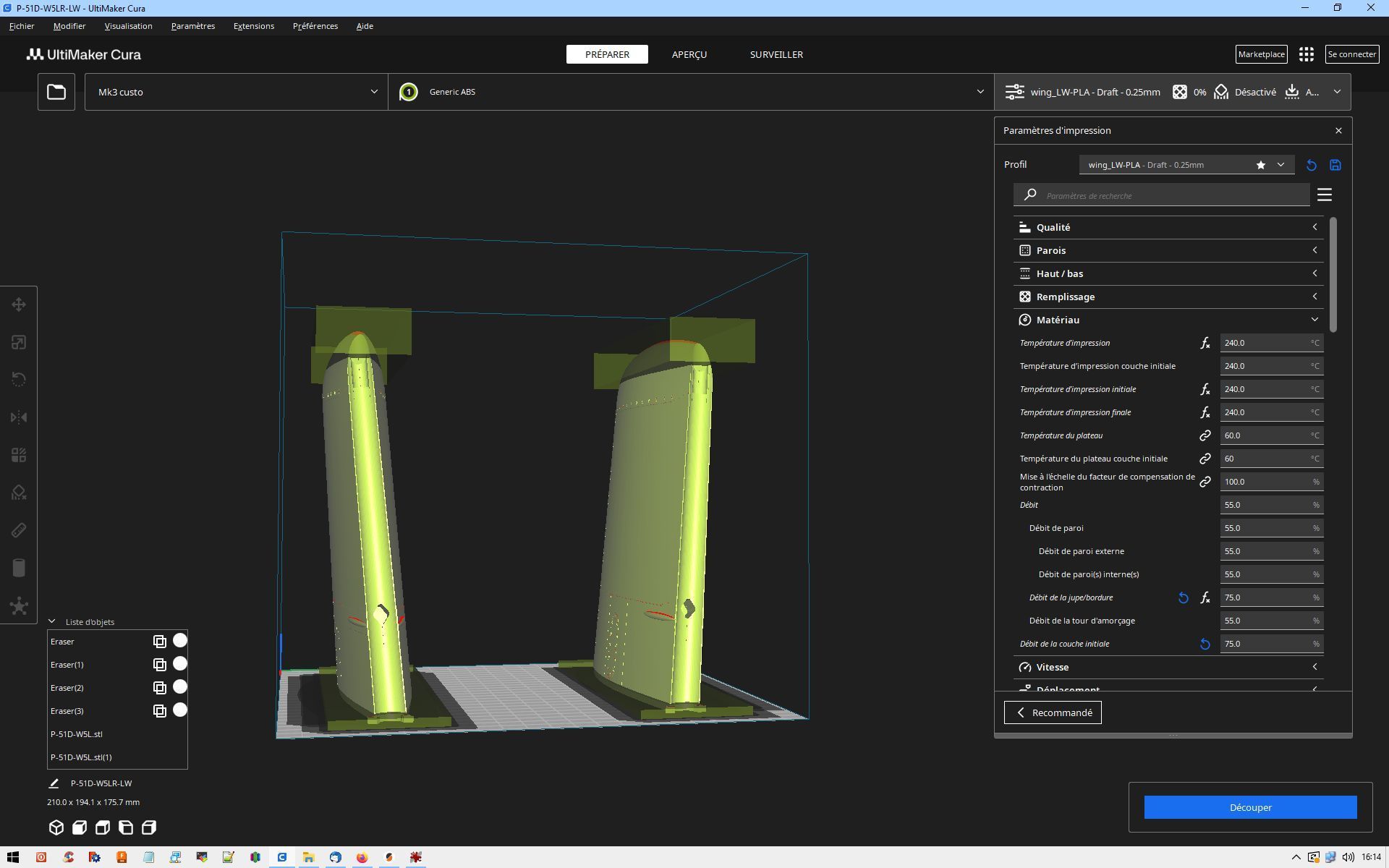The height and width of the screenshot is (868, 1389).
Task: Select the Rotate tool in left toolbar
Action: 19,380
